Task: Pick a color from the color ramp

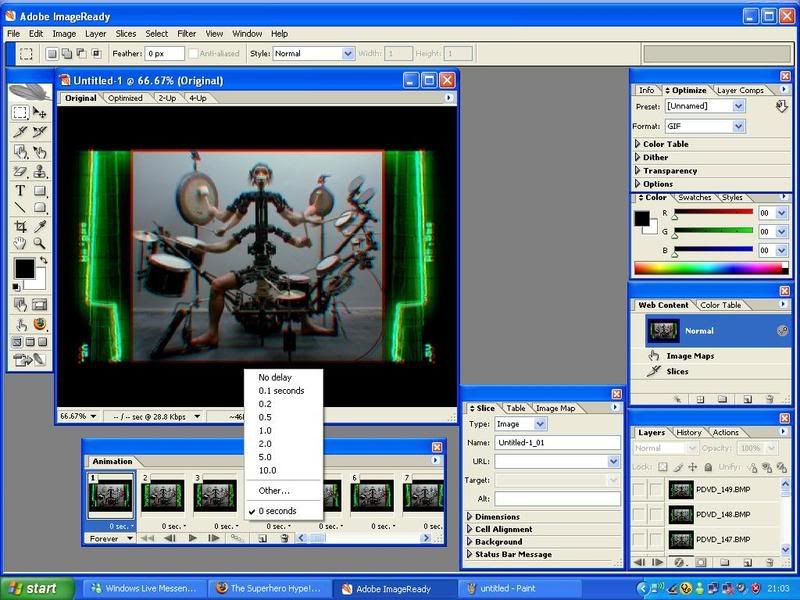Action: point(711,268)
